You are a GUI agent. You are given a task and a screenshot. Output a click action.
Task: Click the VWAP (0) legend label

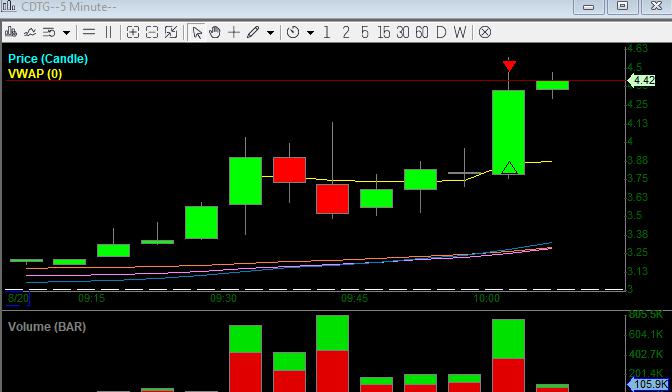tap(35, 74)
